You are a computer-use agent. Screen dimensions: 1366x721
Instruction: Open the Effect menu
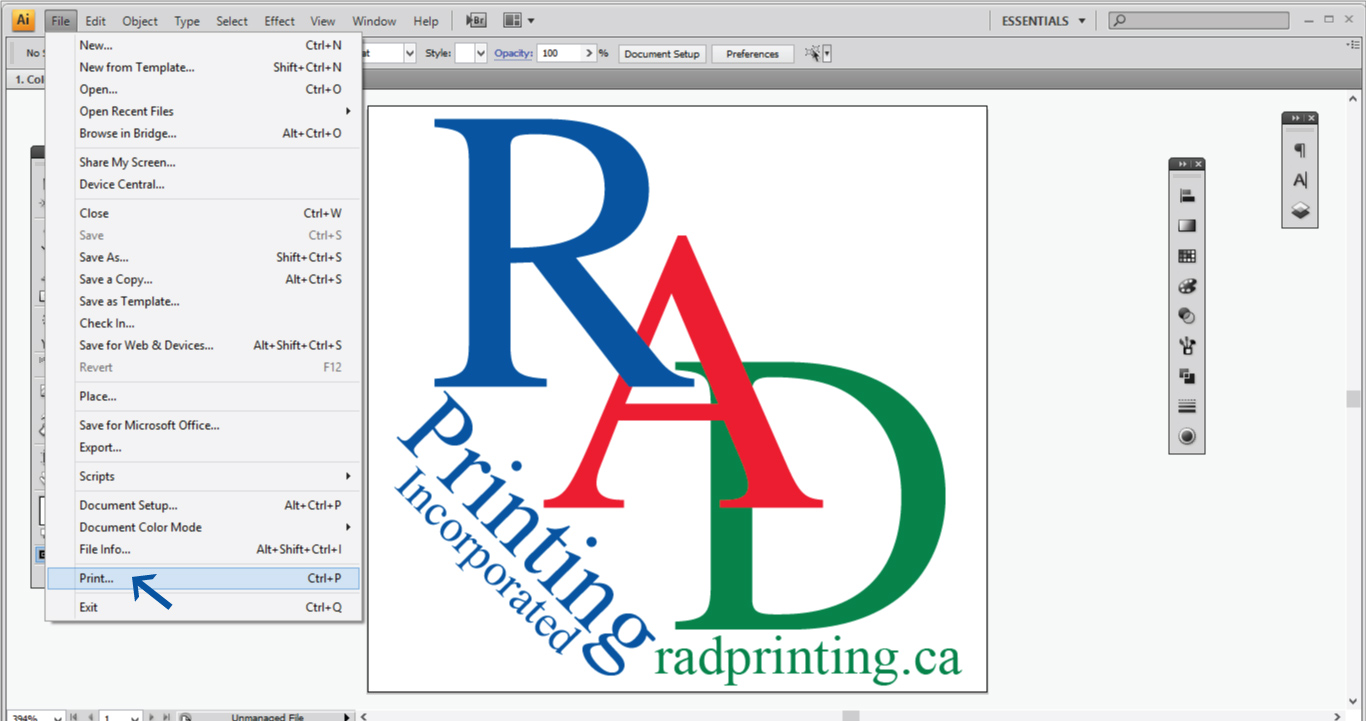pyautogui.click(x=279, y=20)
